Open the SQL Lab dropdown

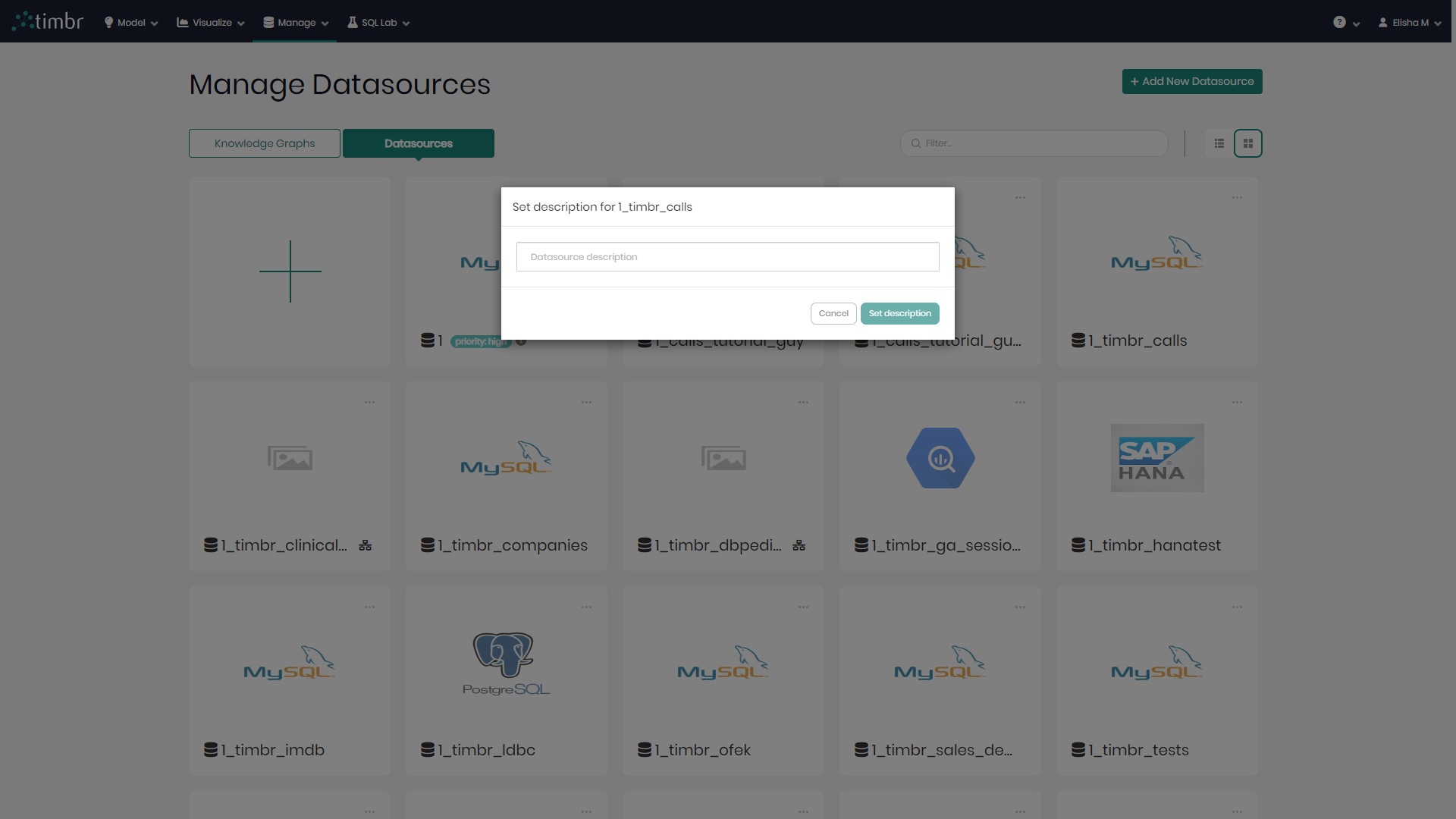coord(378,23)
